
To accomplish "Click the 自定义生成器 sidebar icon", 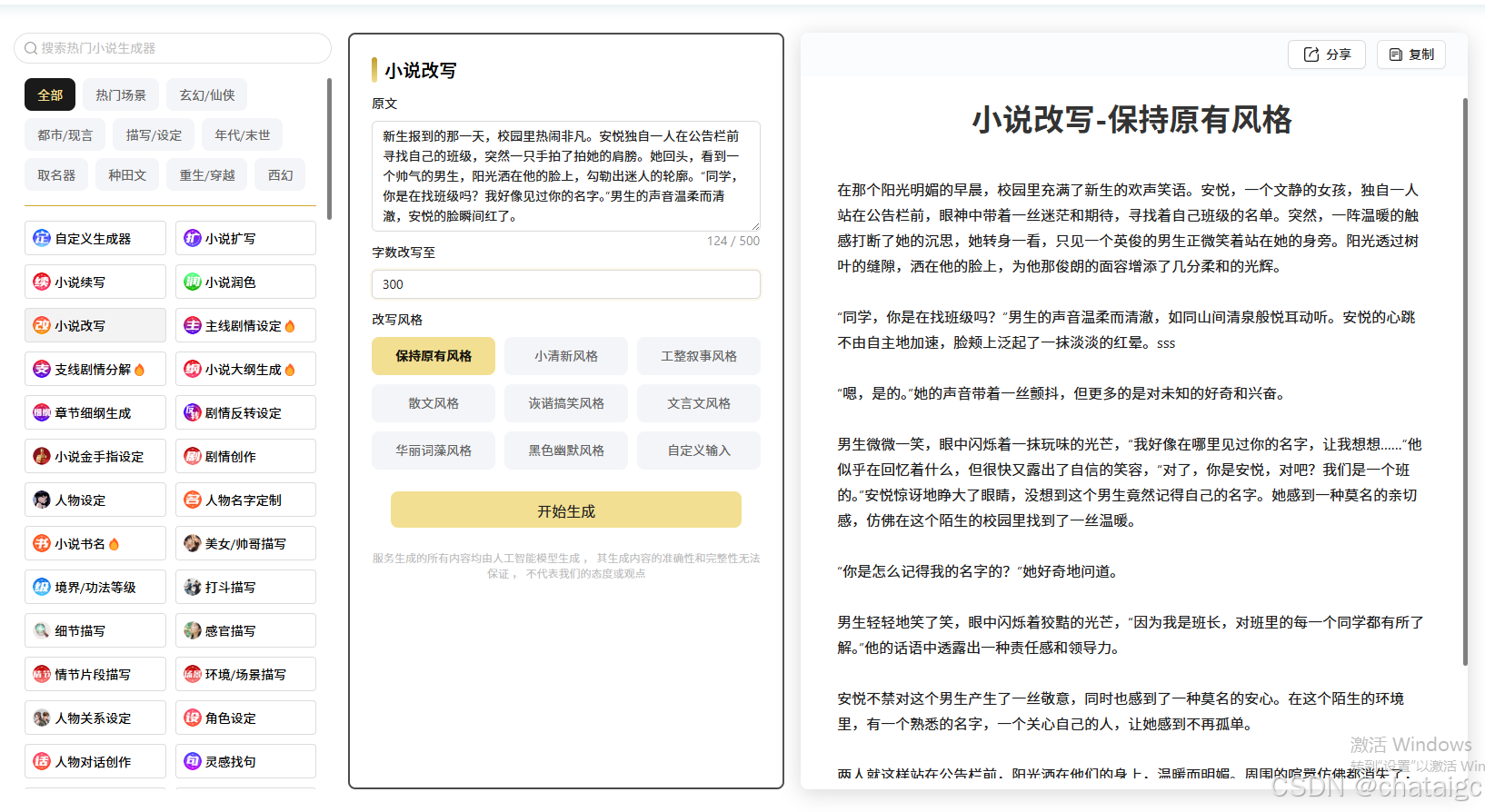I will coord(42,238).
